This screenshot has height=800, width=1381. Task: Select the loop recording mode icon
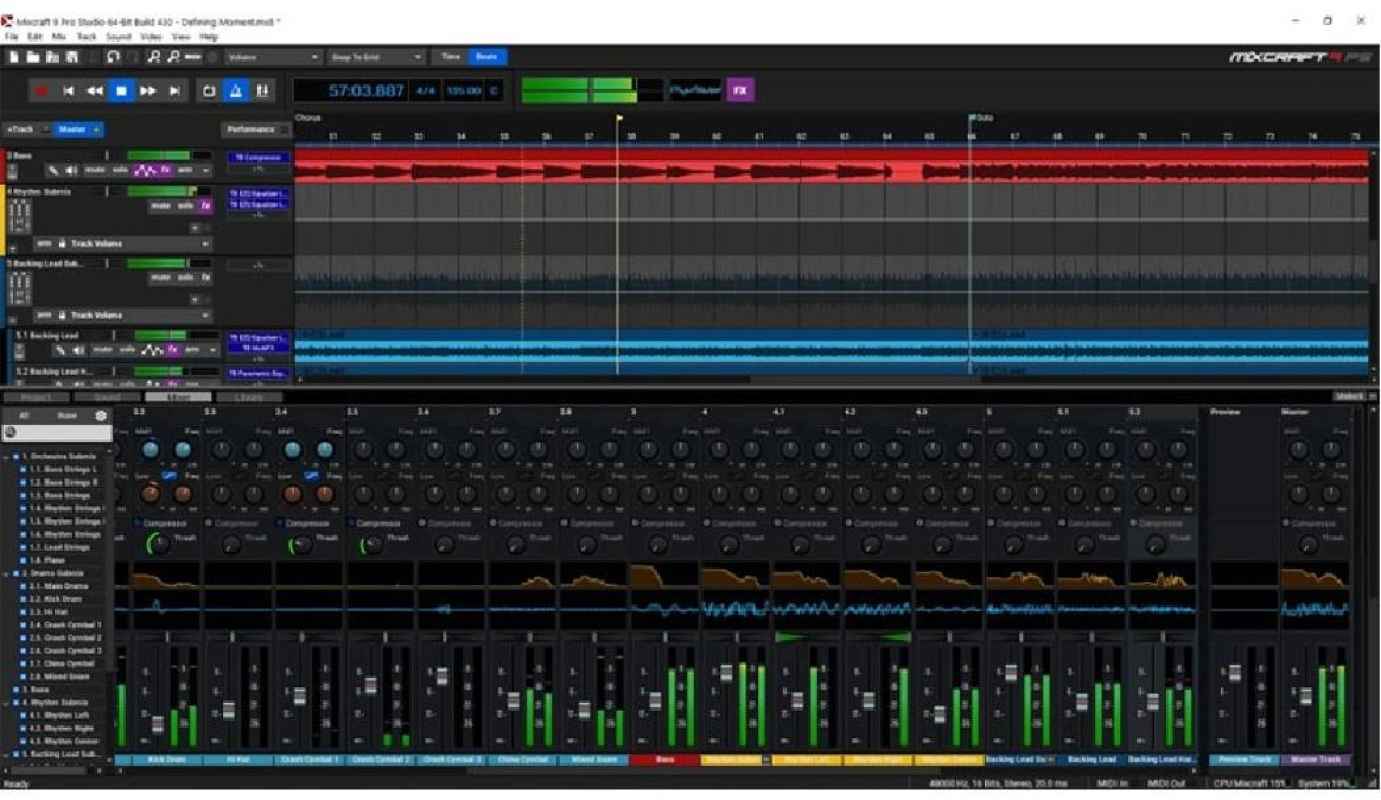coord(209,91)
